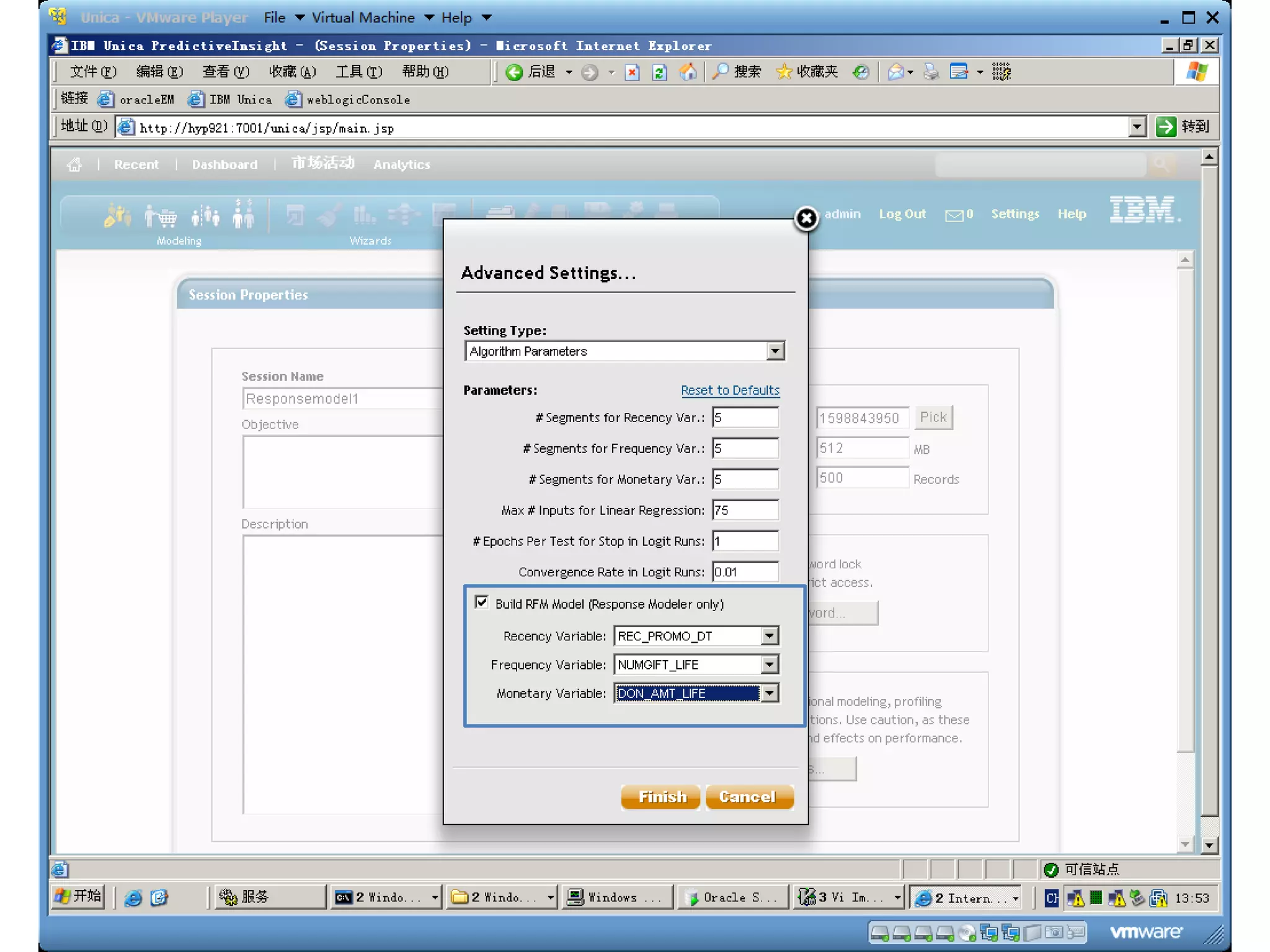Click the IE Back arrow icon

[514, 73]
